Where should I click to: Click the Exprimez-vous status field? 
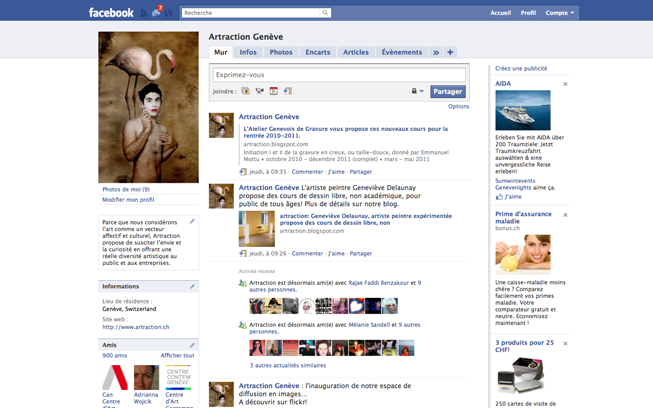tap(338, 75)
